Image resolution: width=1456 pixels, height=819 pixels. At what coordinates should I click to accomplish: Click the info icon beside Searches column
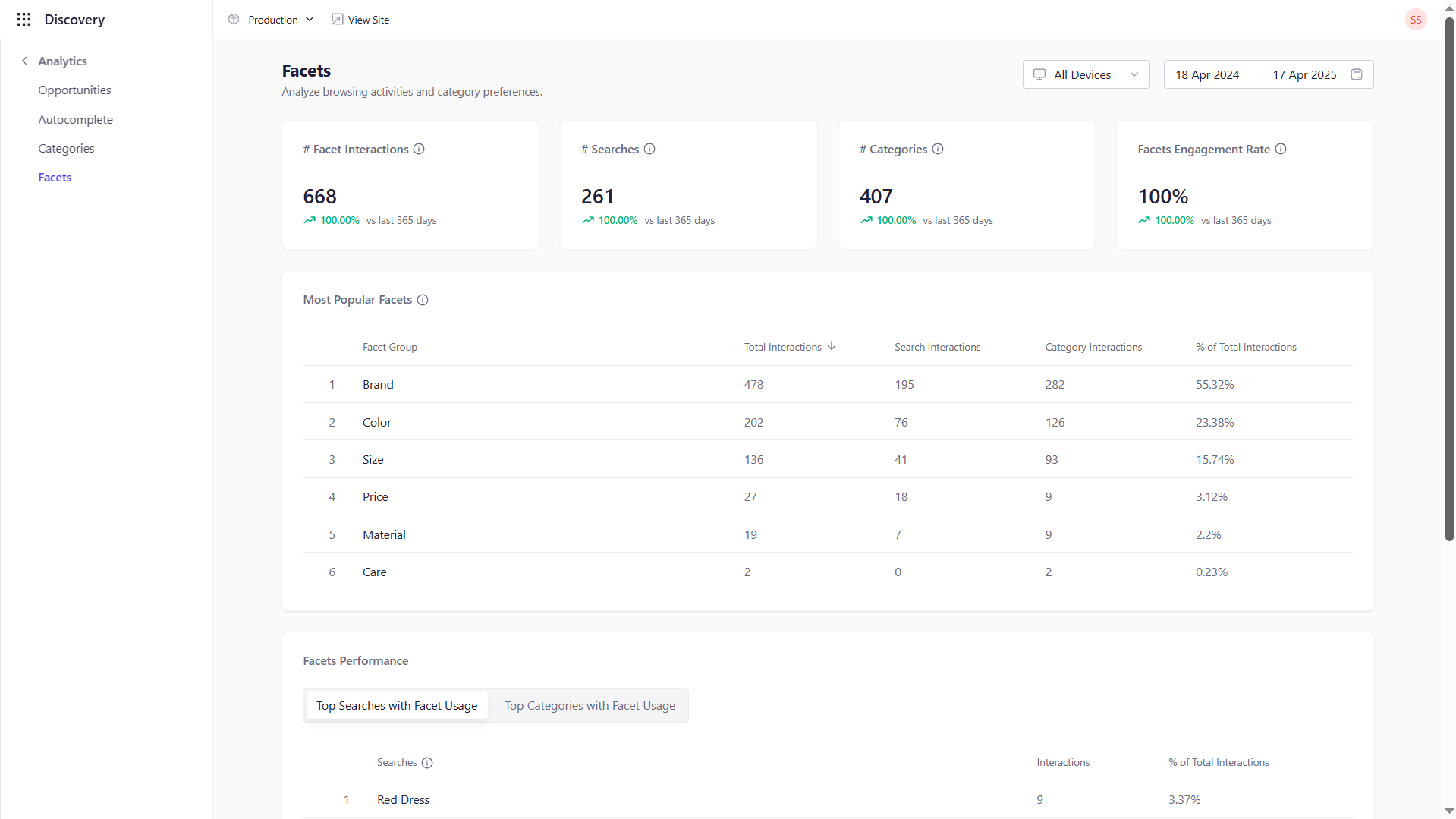[x=427, y=763]
